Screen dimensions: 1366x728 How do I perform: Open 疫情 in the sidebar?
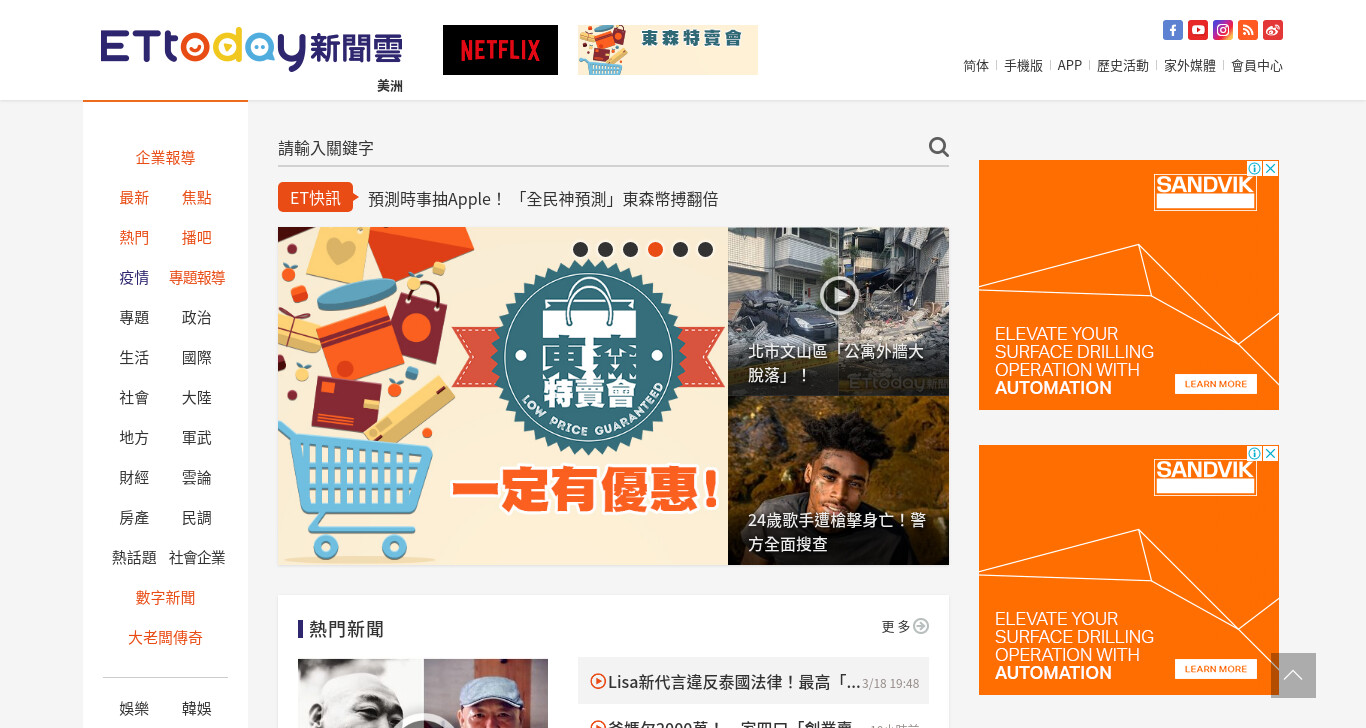(134, 277)
